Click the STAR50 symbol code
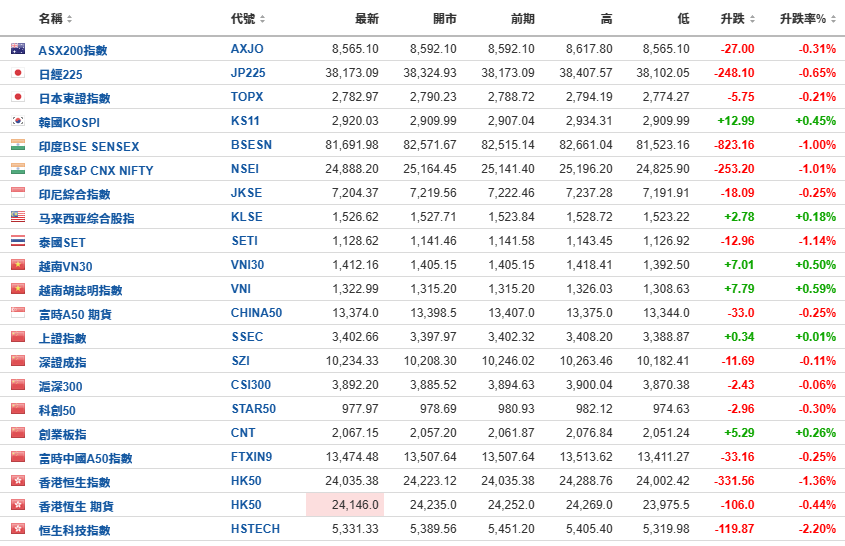The image size is (845, 546). click(253, 409)
